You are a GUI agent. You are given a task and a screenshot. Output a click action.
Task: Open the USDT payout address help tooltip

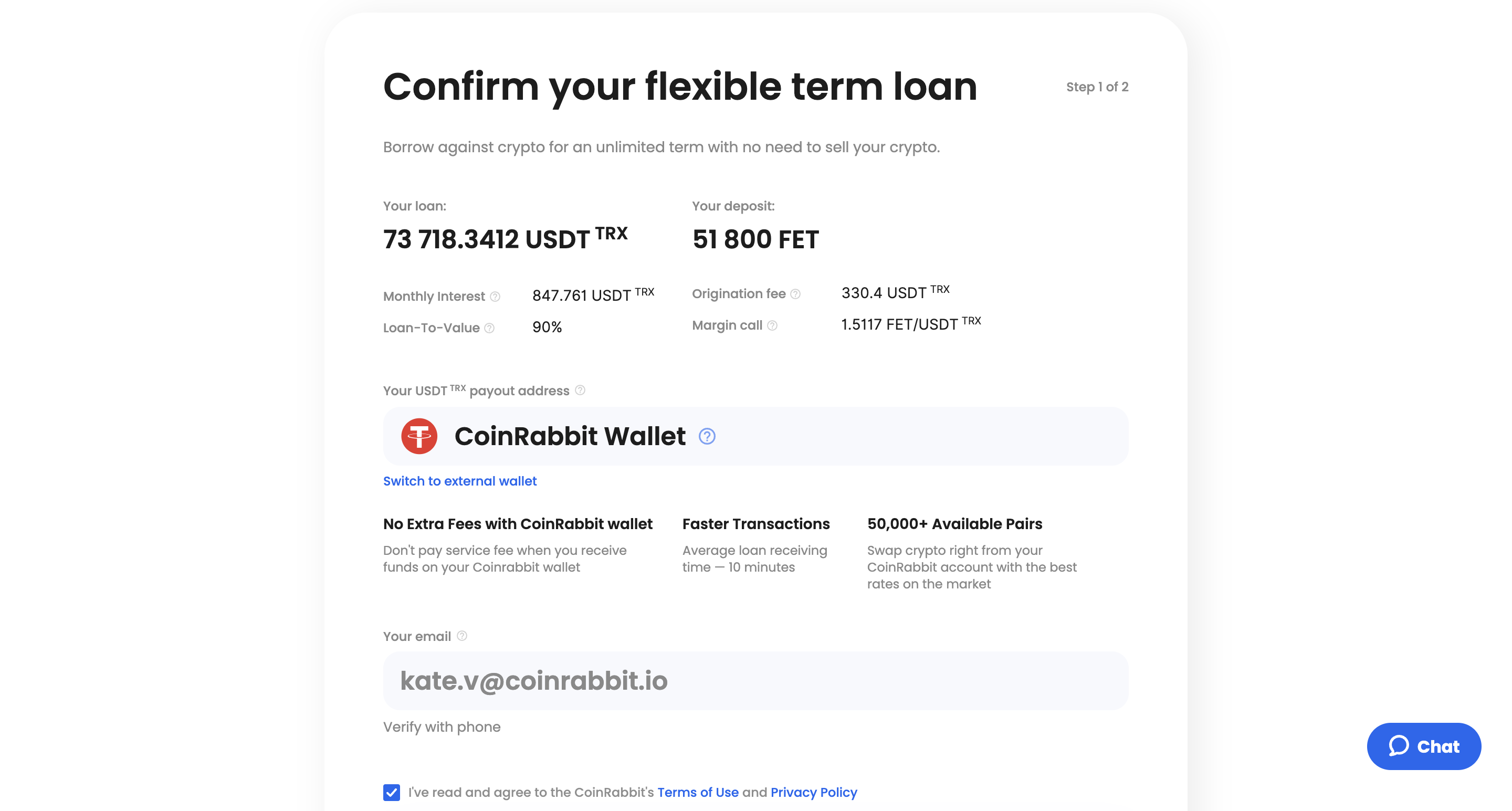click(x=580, y=390)
